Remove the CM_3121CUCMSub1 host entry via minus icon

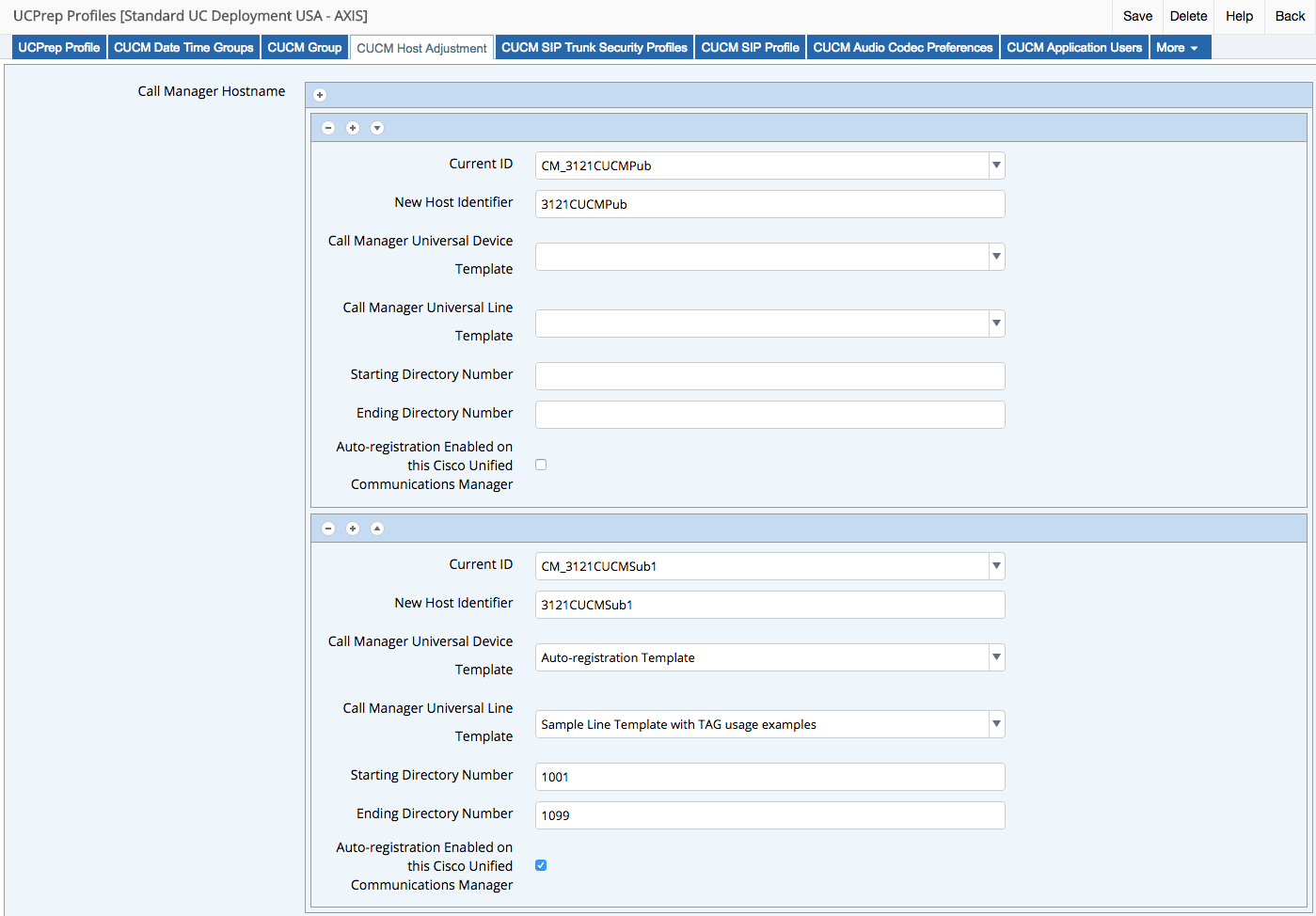328,529
